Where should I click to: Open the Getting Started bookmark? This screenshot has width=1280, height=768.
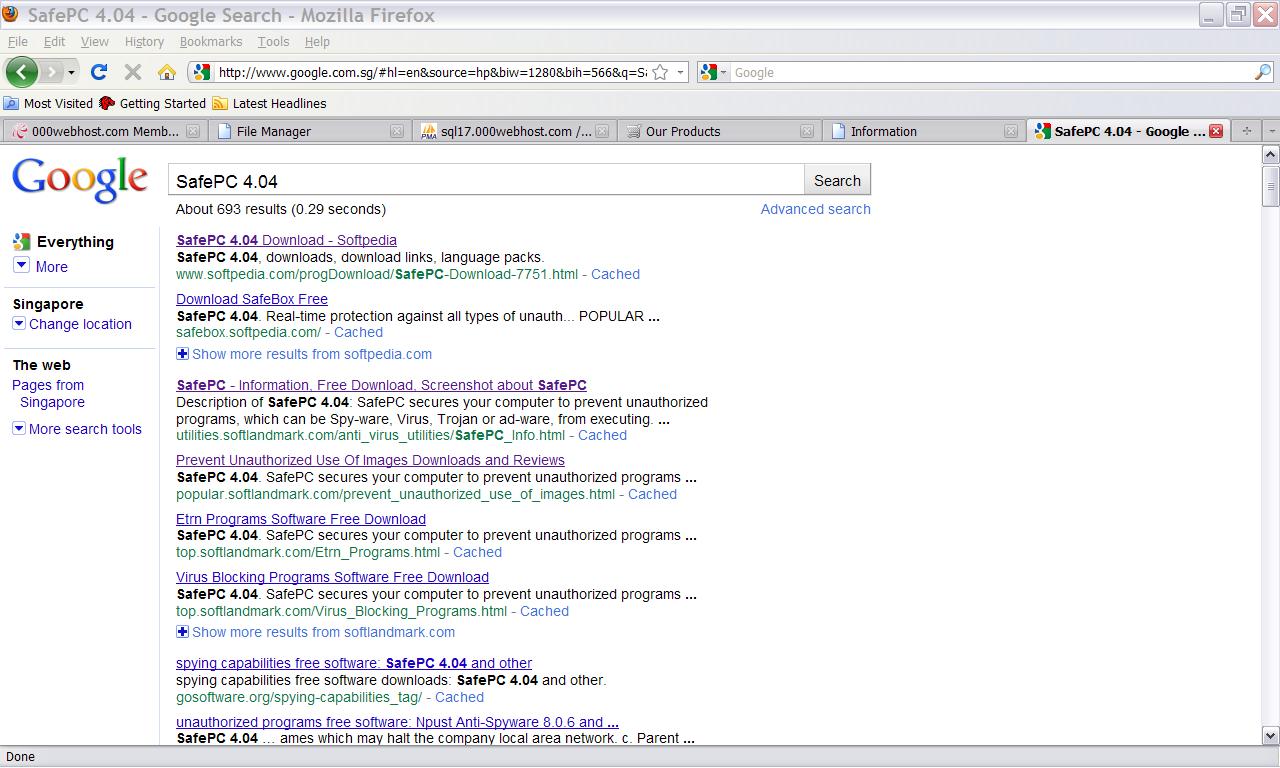(152, 103)
